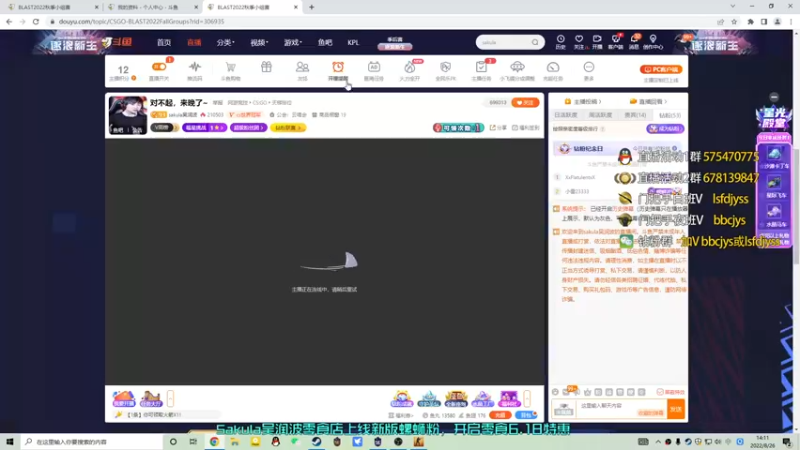Click the 可猜次数 guess badge
This screenshot has width=800, height=450.
(x=458, y=128)
